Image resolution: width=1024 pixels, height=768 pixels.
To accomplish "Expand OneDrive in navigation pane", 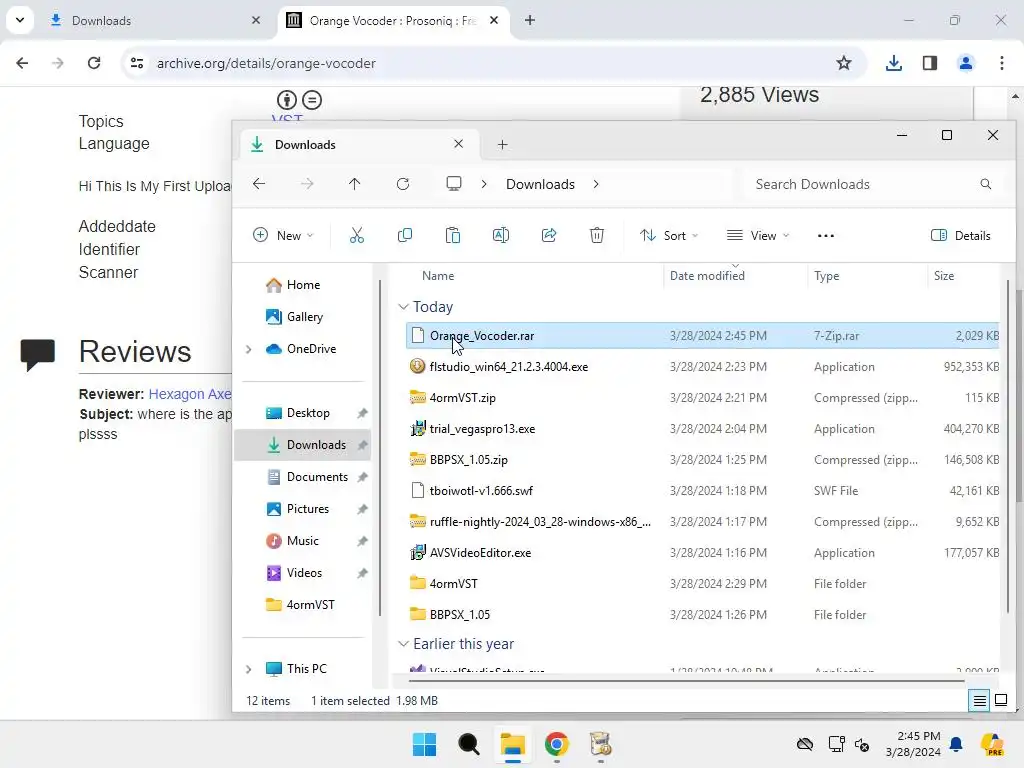I will 248,349.
